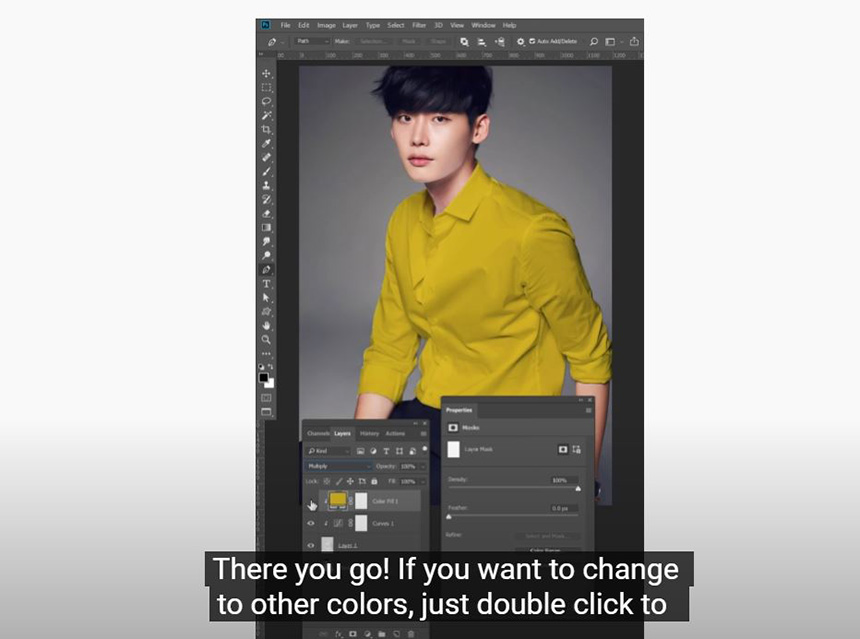Switch to the History tab
Image resolution: width=860 pixels, height=639 pixels.
point(369,433)
